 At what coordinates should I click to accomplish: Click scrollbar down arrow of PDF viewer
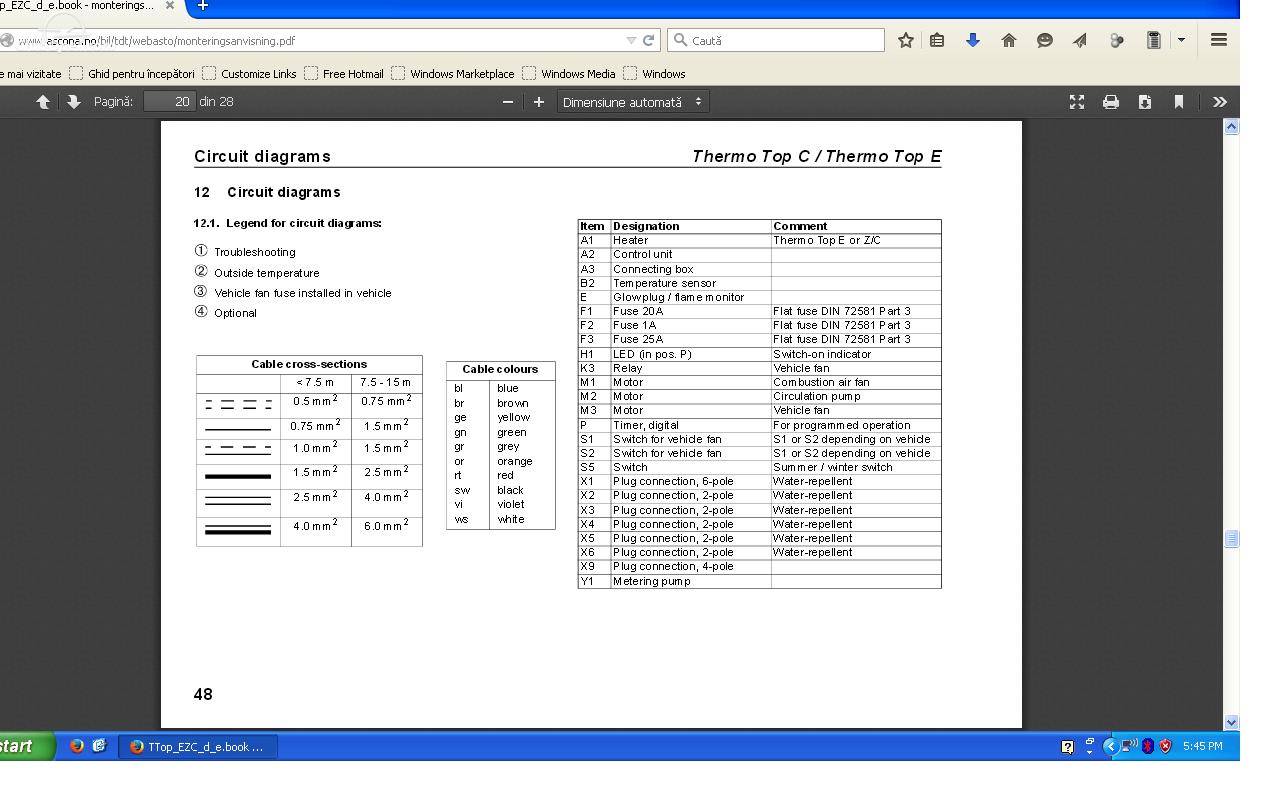click(x=1231, y=721)
